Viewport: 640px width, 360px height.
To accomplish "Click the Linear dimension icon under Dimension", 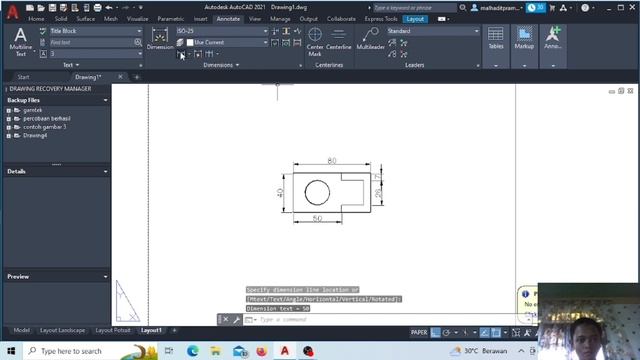I will [x=181, y=54].
